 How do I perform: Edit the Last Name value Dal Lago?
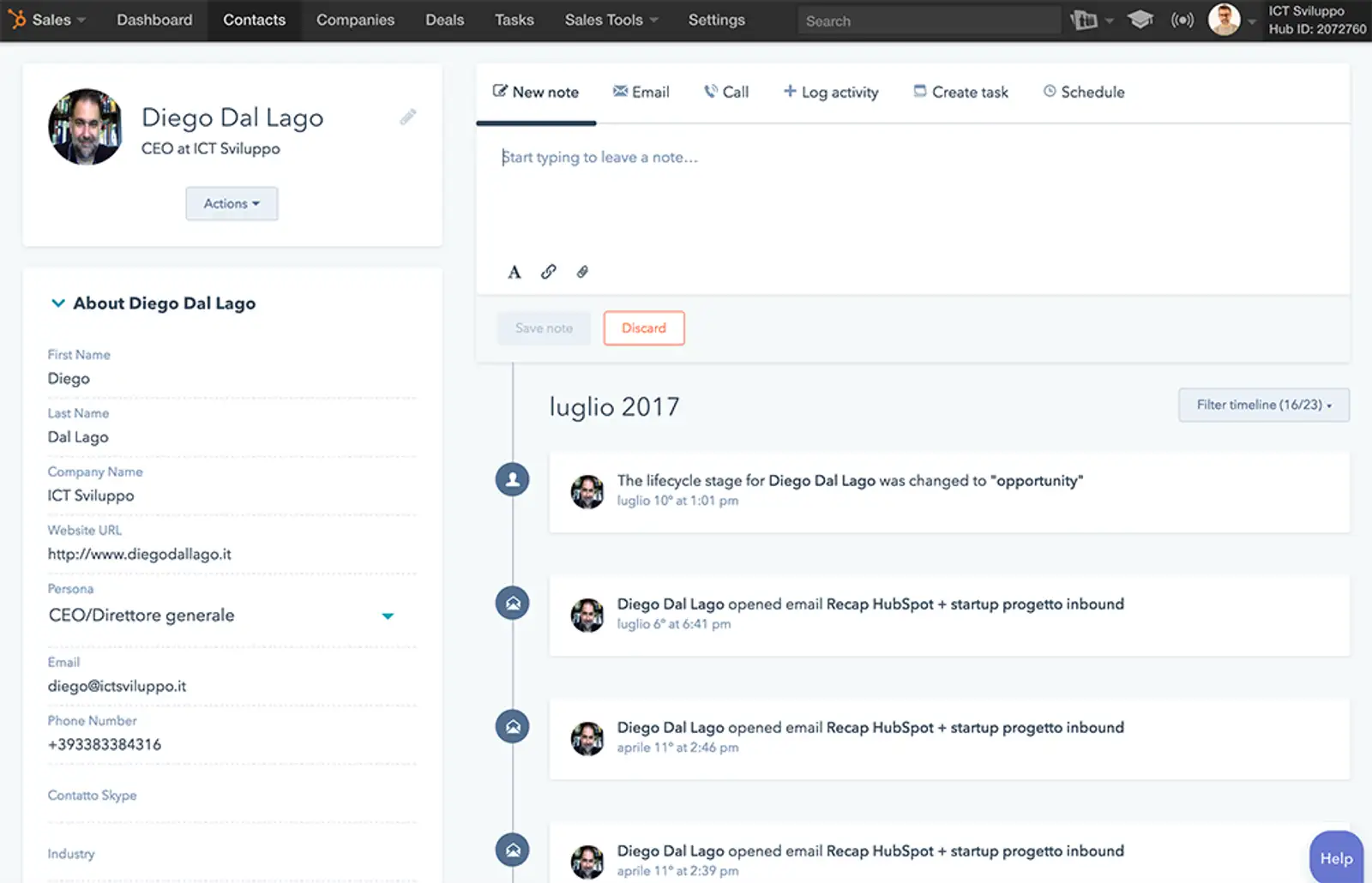point(78,437)
